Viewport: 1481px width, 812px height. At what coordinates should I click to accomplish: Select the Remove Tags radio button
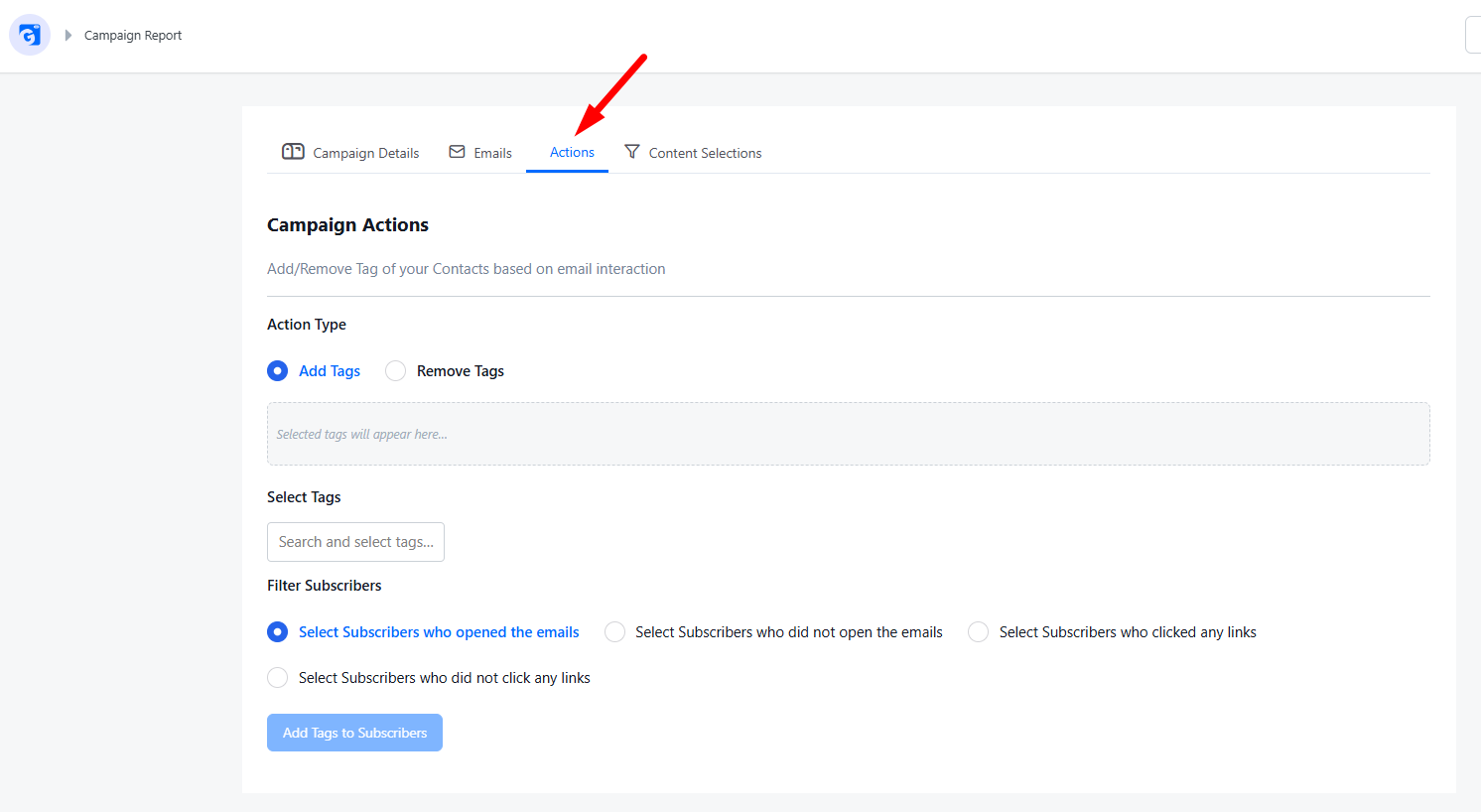[x=395, y=371]
